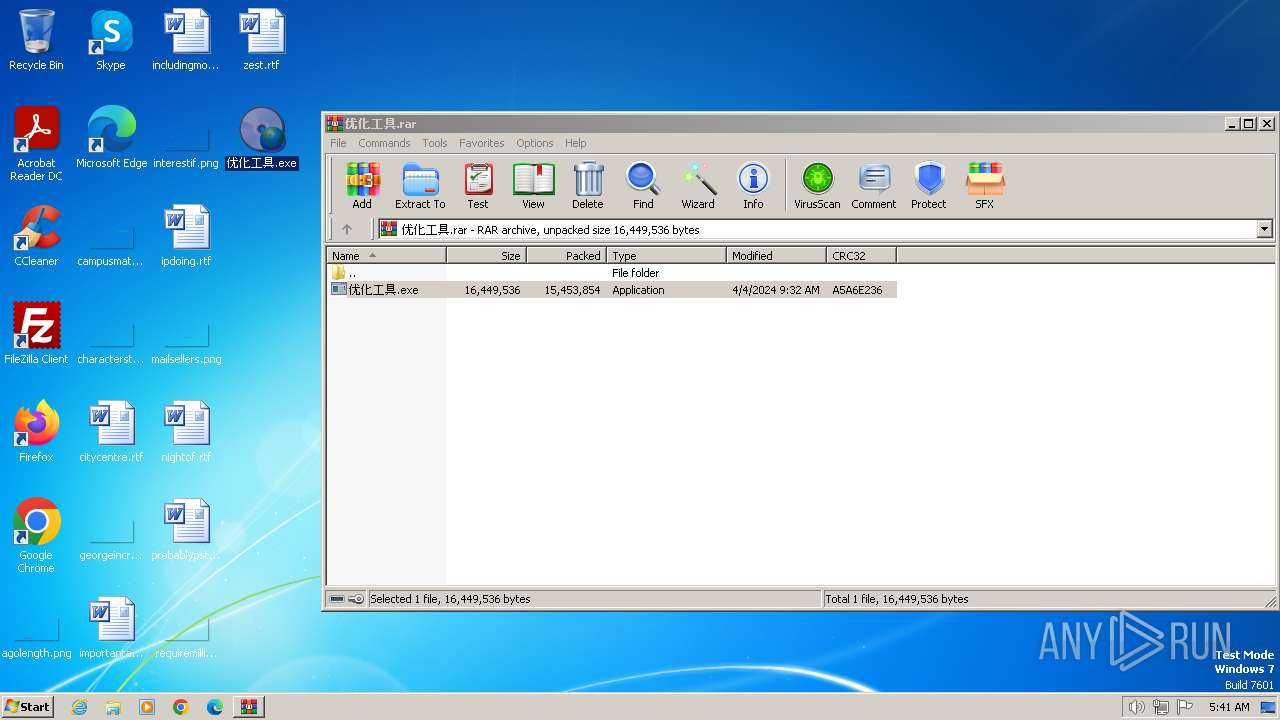
Task: Open Recycle Bin desktop icon
Action: point(36,41)
